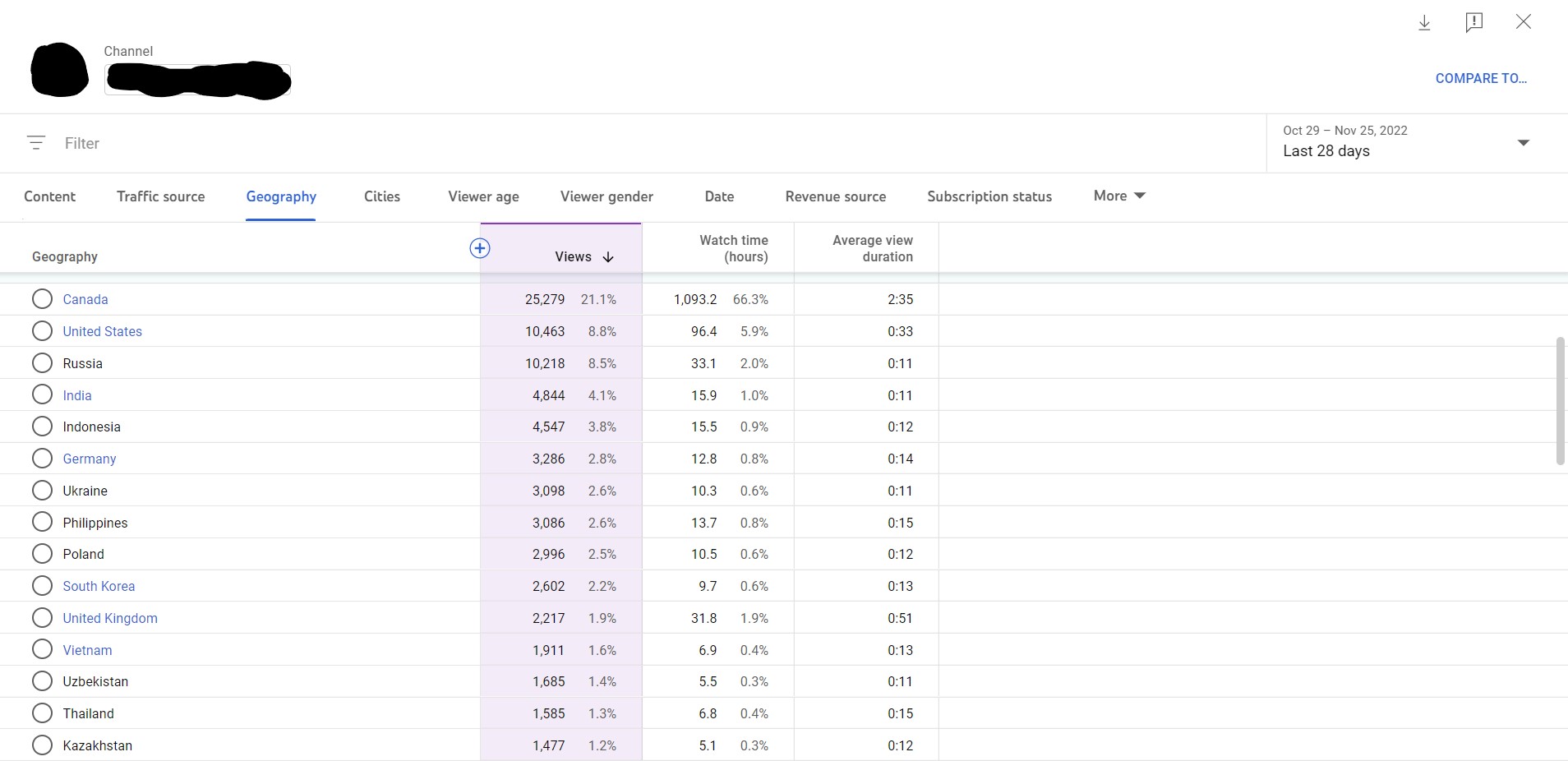Viewport: 1568px width, 761px height.
Task: Download the analytics report
Action: pos(1424,23)
